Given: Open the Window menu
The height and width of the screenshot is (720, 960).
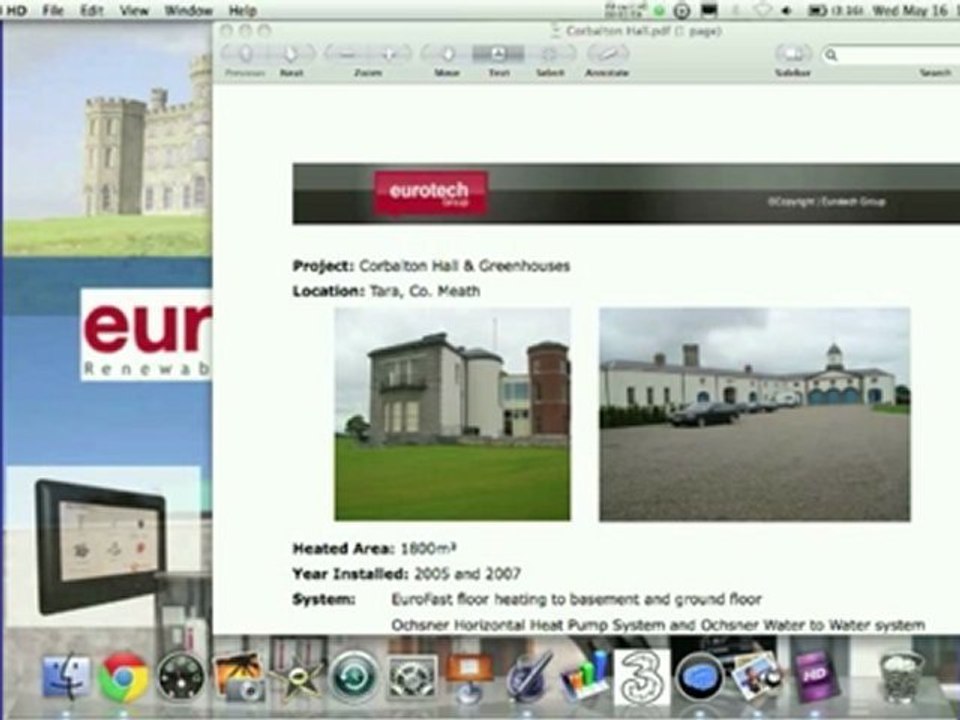Looking at the screenshot, I should [x=188, y=10].
